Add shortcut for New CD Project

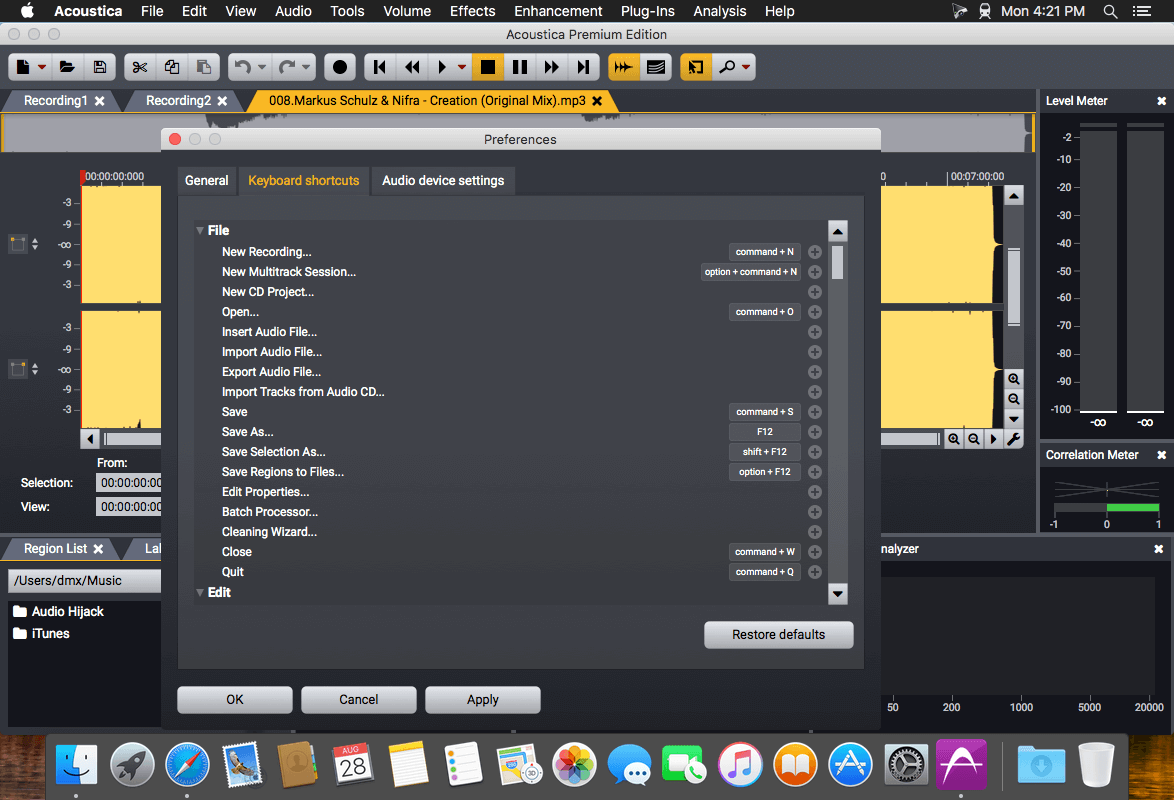click(815, 292)
